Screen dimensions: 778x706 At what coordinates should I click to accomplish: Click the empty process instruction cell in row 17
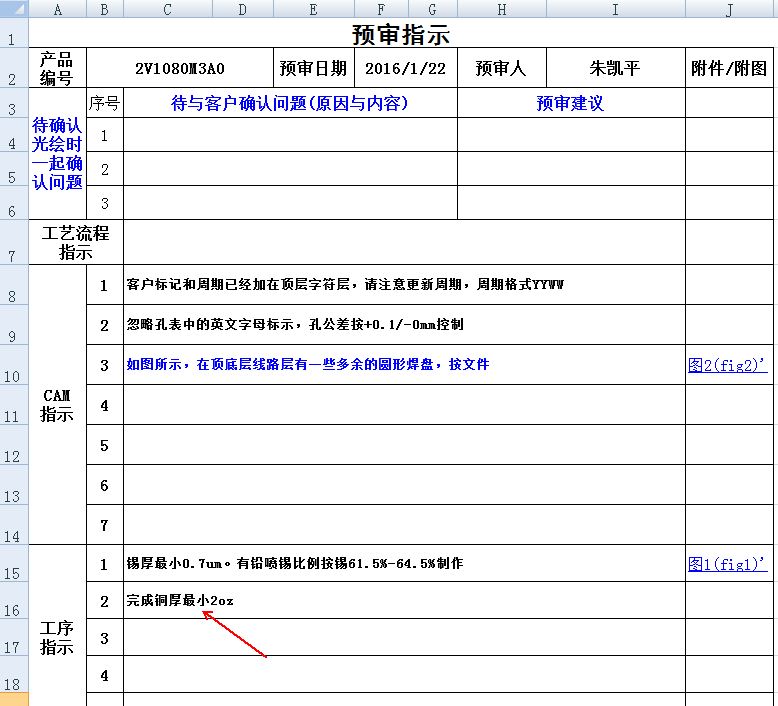[x=404, y=638]
